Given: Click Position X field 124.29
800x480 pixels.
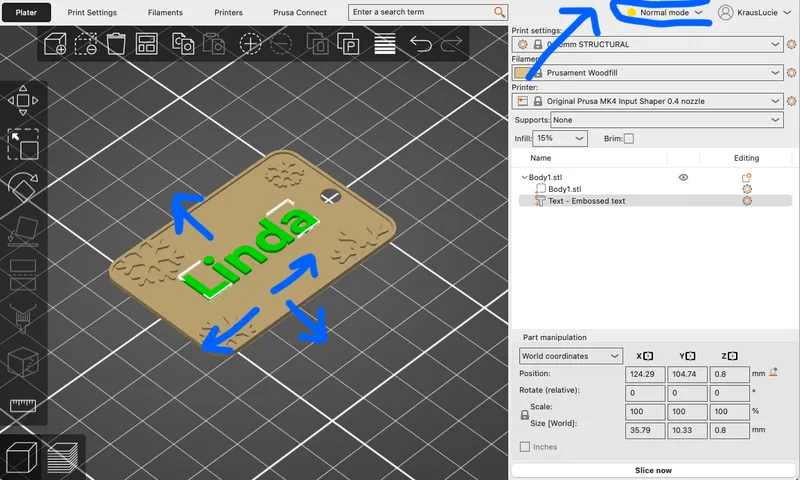Looking at the screenshot, I should (x=645, y=374).
